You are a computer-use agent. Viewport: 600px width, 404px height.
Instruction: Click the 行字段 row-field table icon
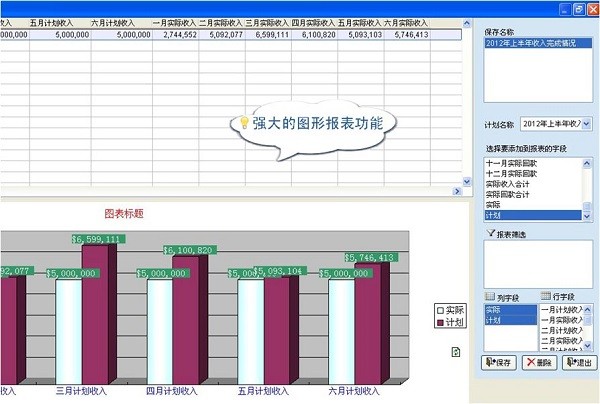point(546,296)
